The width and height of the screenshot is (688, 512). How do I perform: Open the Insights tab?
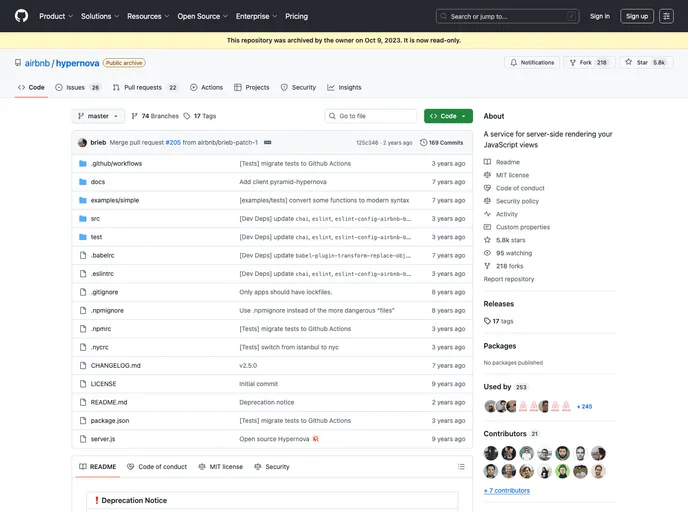pos(344,88)
